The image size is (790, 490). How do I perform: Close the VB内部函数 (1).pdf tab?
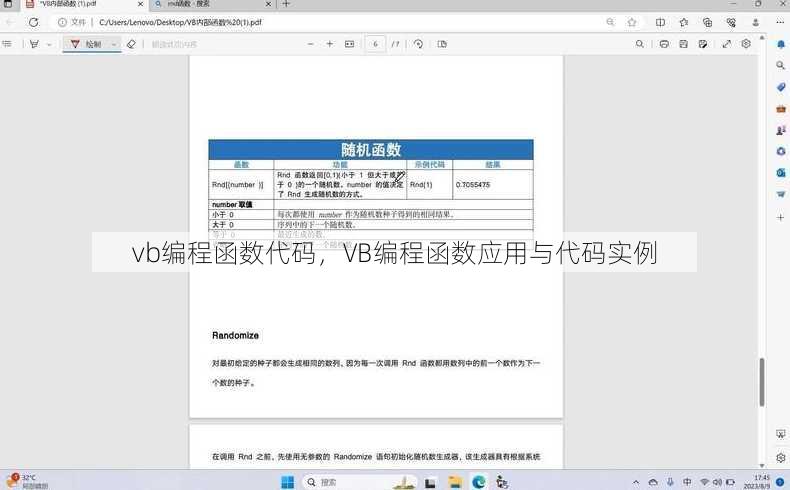coord(140,4)
